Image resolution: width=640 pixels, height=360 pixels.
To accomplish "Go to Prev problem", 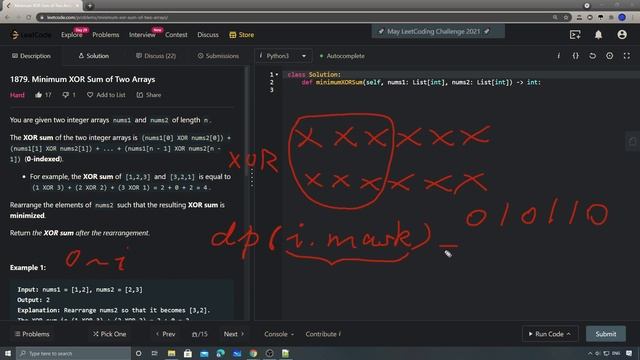I will [165, 334].
